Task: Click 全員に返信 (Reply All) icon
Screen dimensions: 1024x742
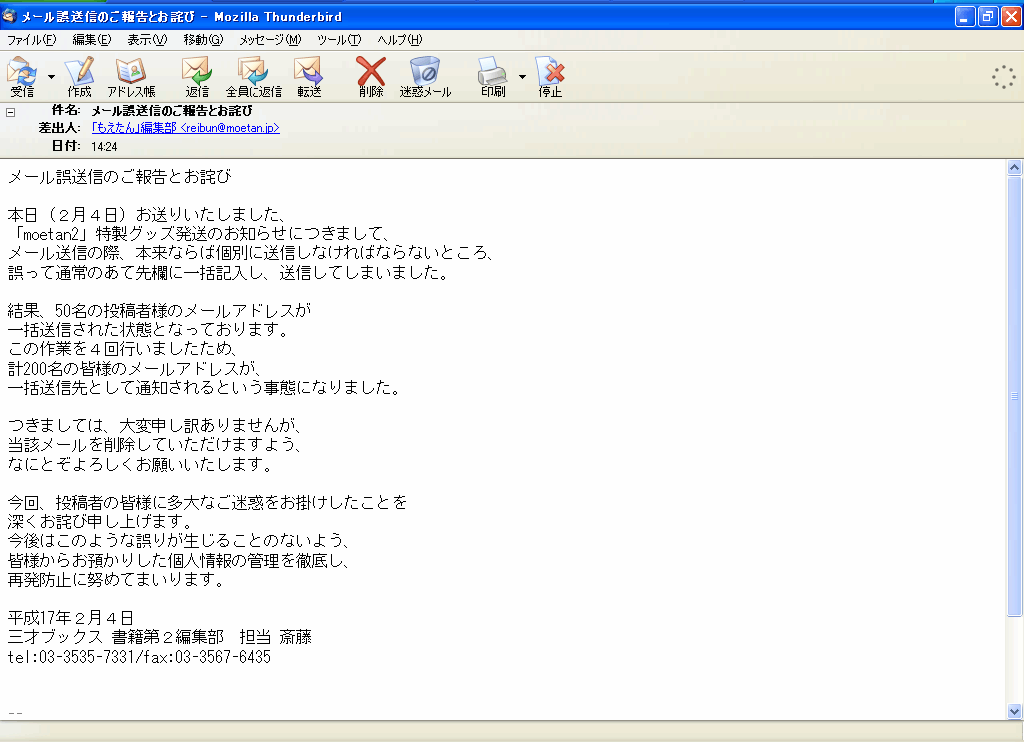Action: [x=253, y=75]
